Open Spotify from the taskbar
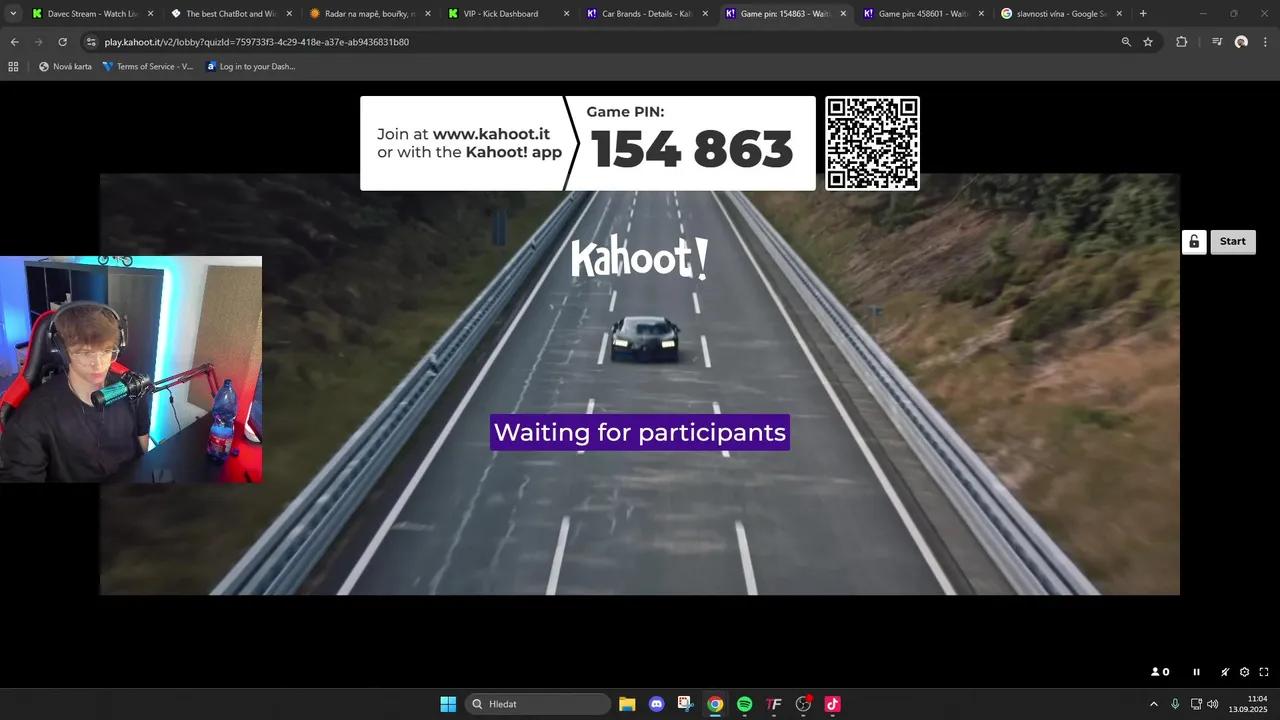The image size is (1280, 720). click(x=744, y=704)
